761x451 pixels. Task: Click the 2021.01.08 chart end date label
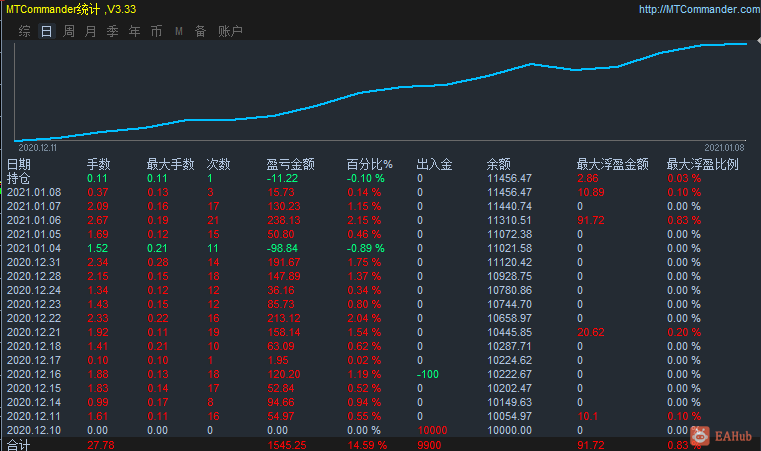click(724, 148)
